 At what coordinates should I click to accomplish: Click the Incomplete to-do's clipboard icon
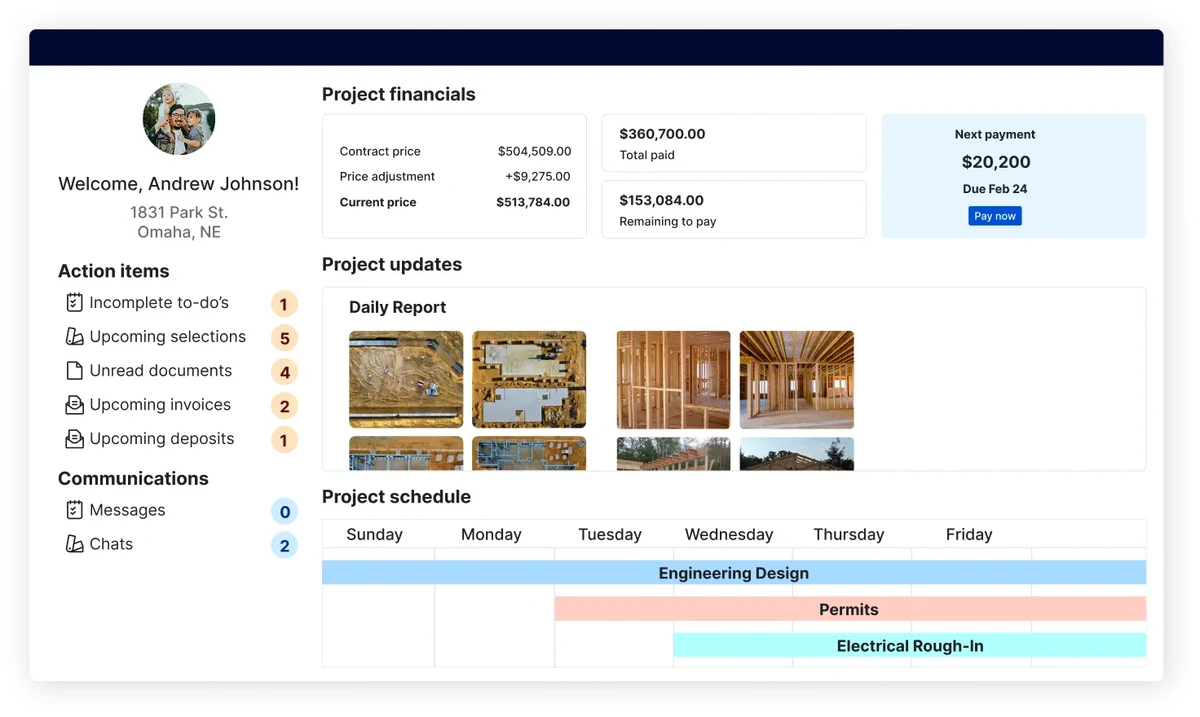(74, 302)
